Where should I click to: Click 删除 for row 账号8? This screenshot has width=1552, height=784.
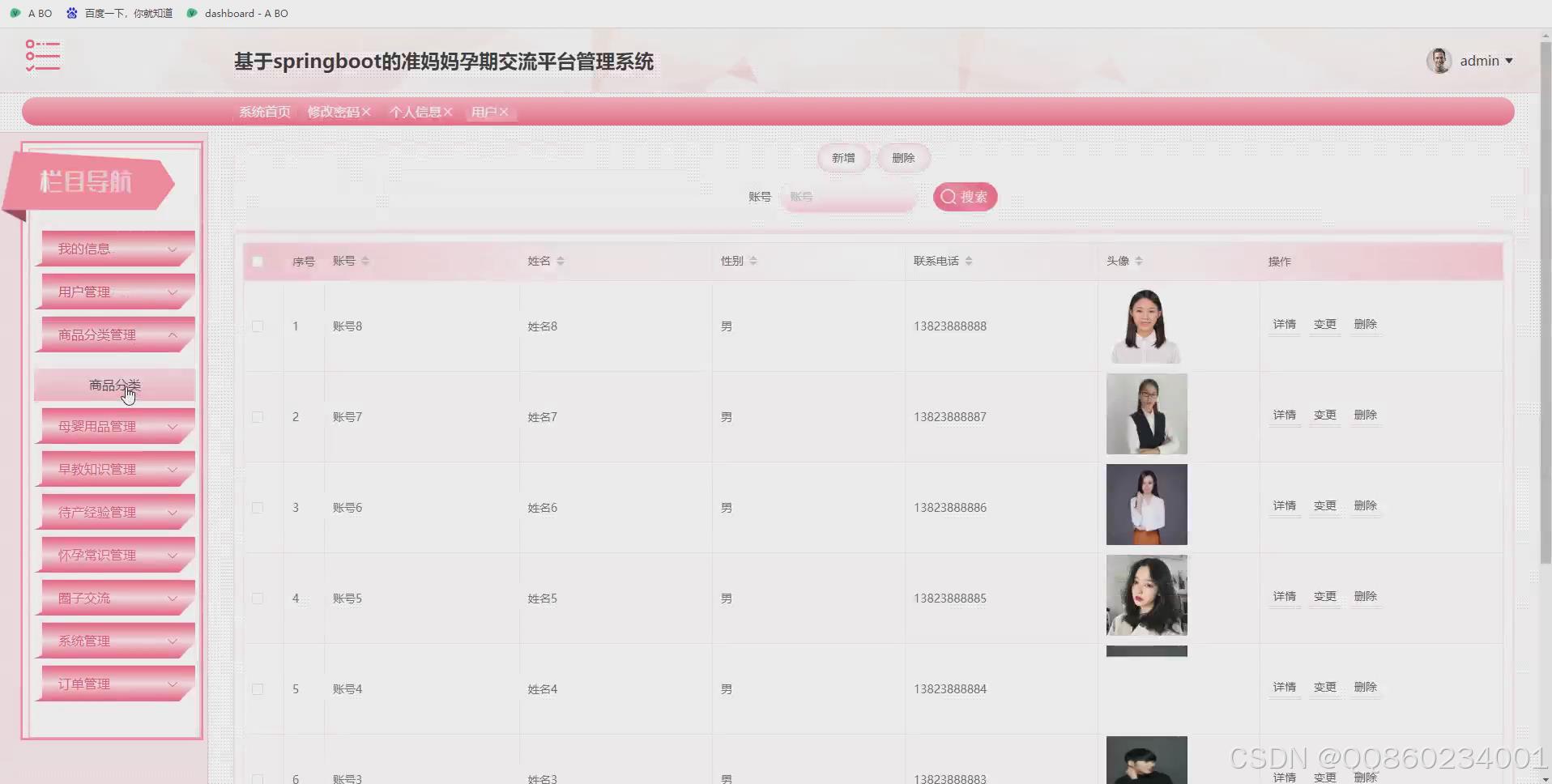pos(1366,325)
